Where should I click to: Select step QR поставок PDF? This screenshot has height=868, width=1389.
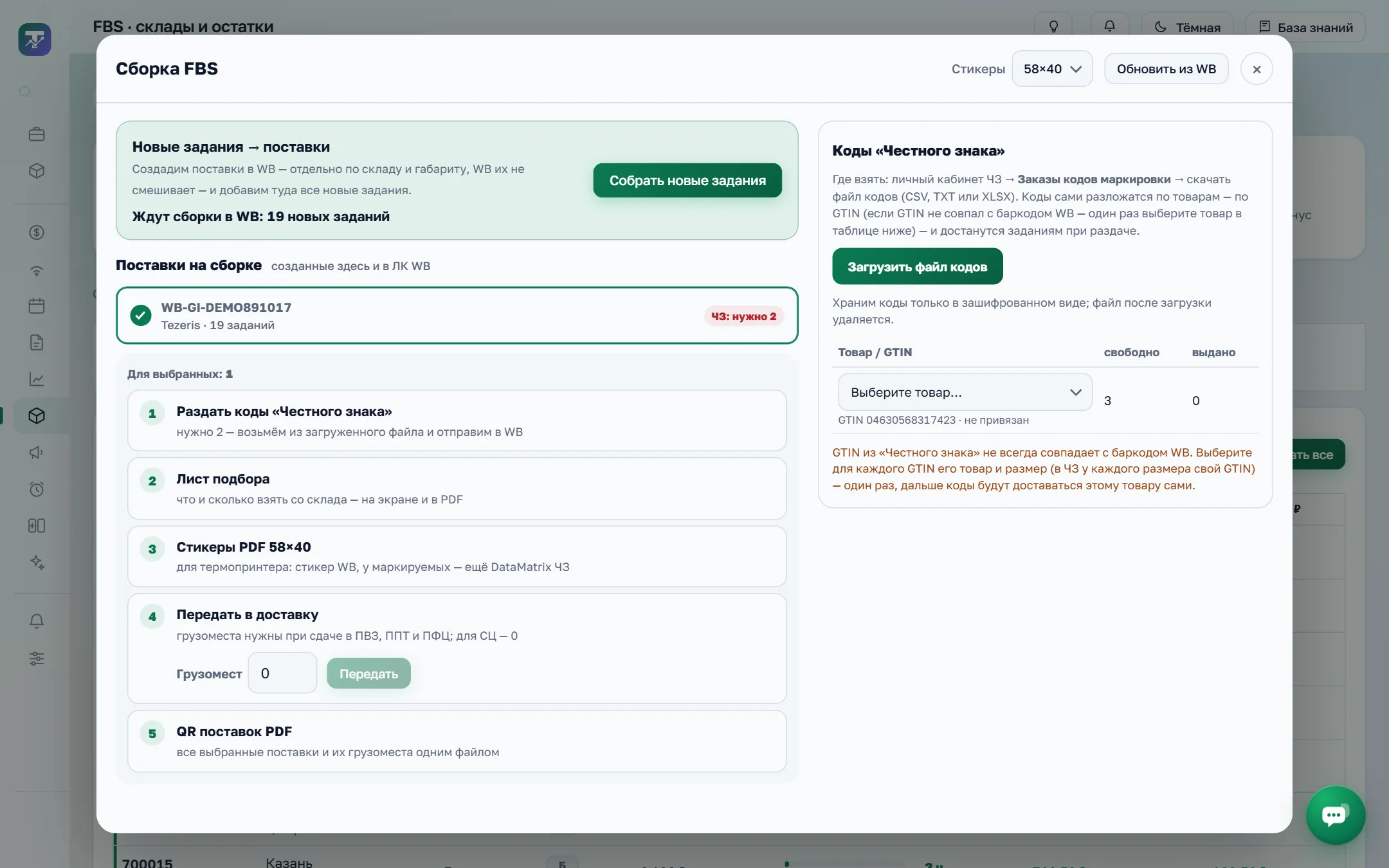coord(457,741)
